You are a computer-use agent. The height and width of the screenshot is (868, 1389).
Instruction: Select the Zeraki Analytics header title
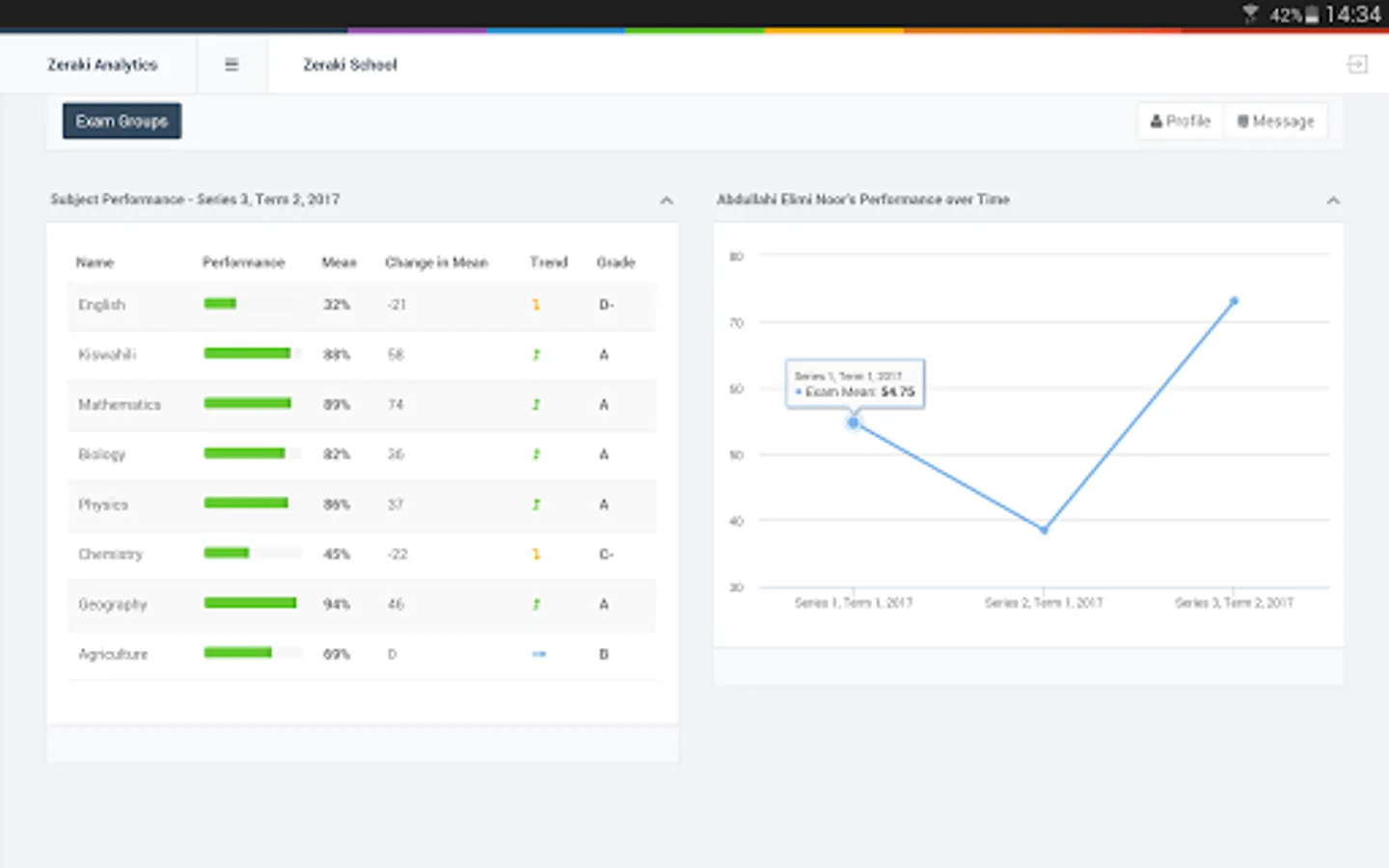click(102, 65)
